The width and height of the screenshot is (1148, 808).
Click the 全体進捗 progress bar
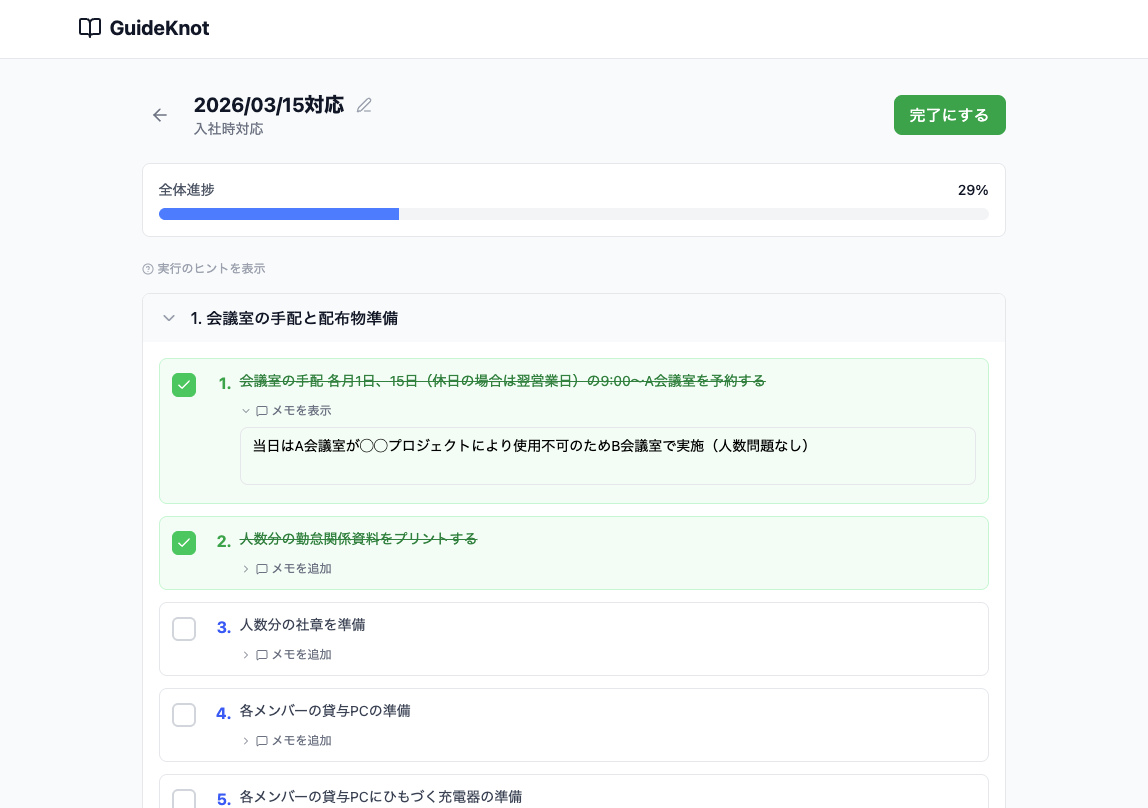click(x=573, y=214)
